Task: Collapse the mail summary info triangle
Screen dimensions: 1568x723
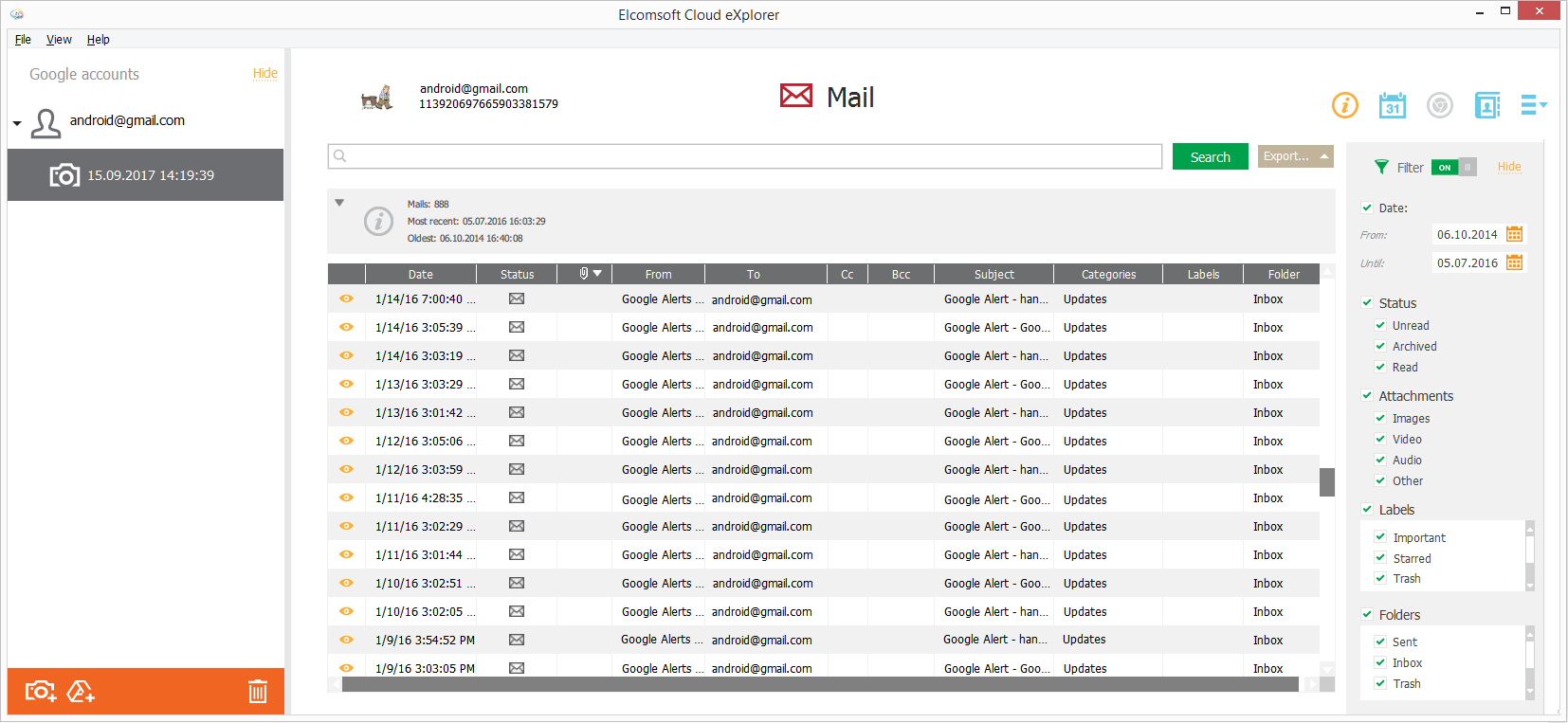Action: [339, 203]
